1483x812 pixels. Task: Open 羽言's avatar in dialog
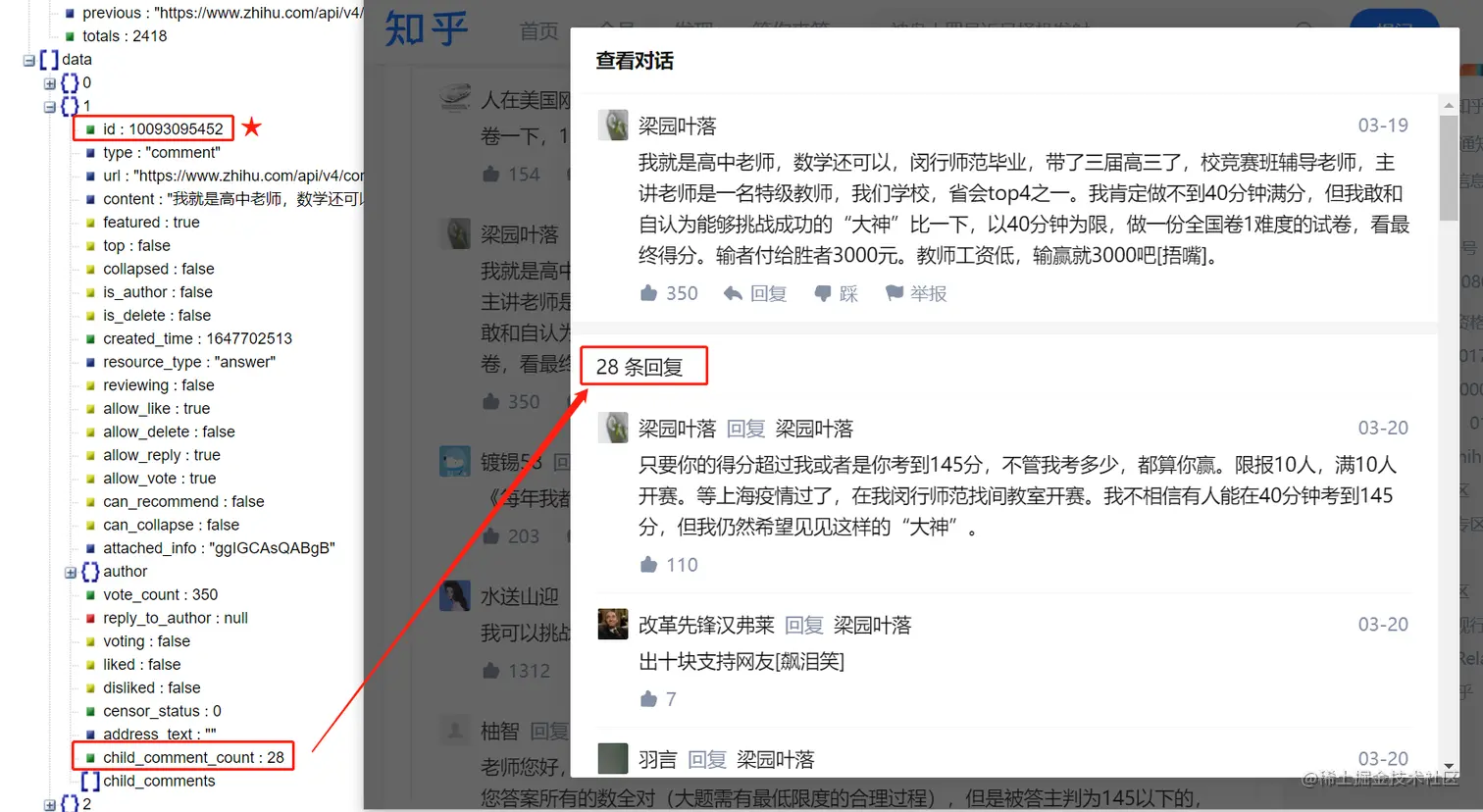613,758
